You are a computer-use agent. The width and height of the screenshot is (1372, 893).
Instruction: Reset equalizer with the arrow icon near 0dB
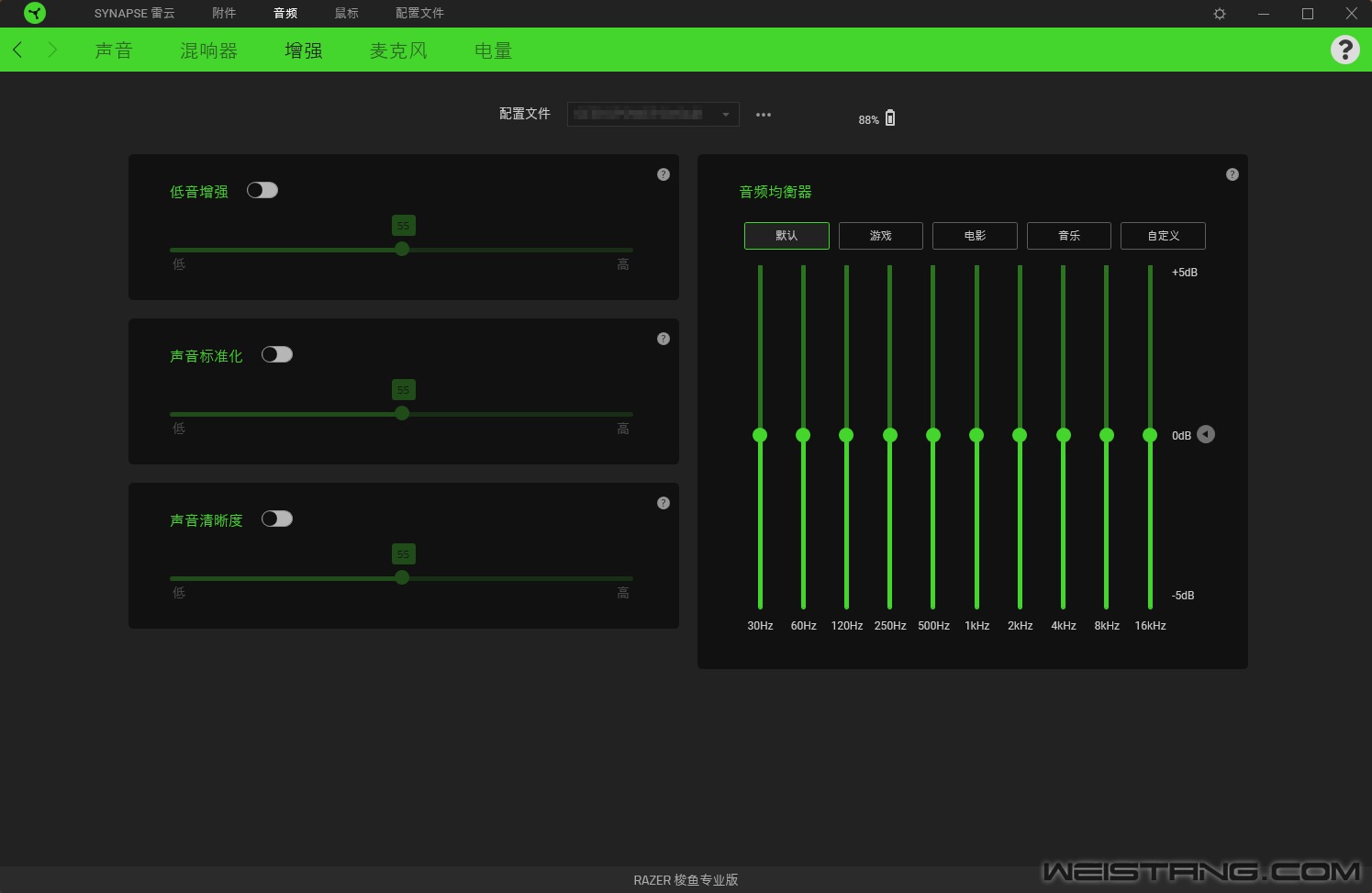(1206, 434)
